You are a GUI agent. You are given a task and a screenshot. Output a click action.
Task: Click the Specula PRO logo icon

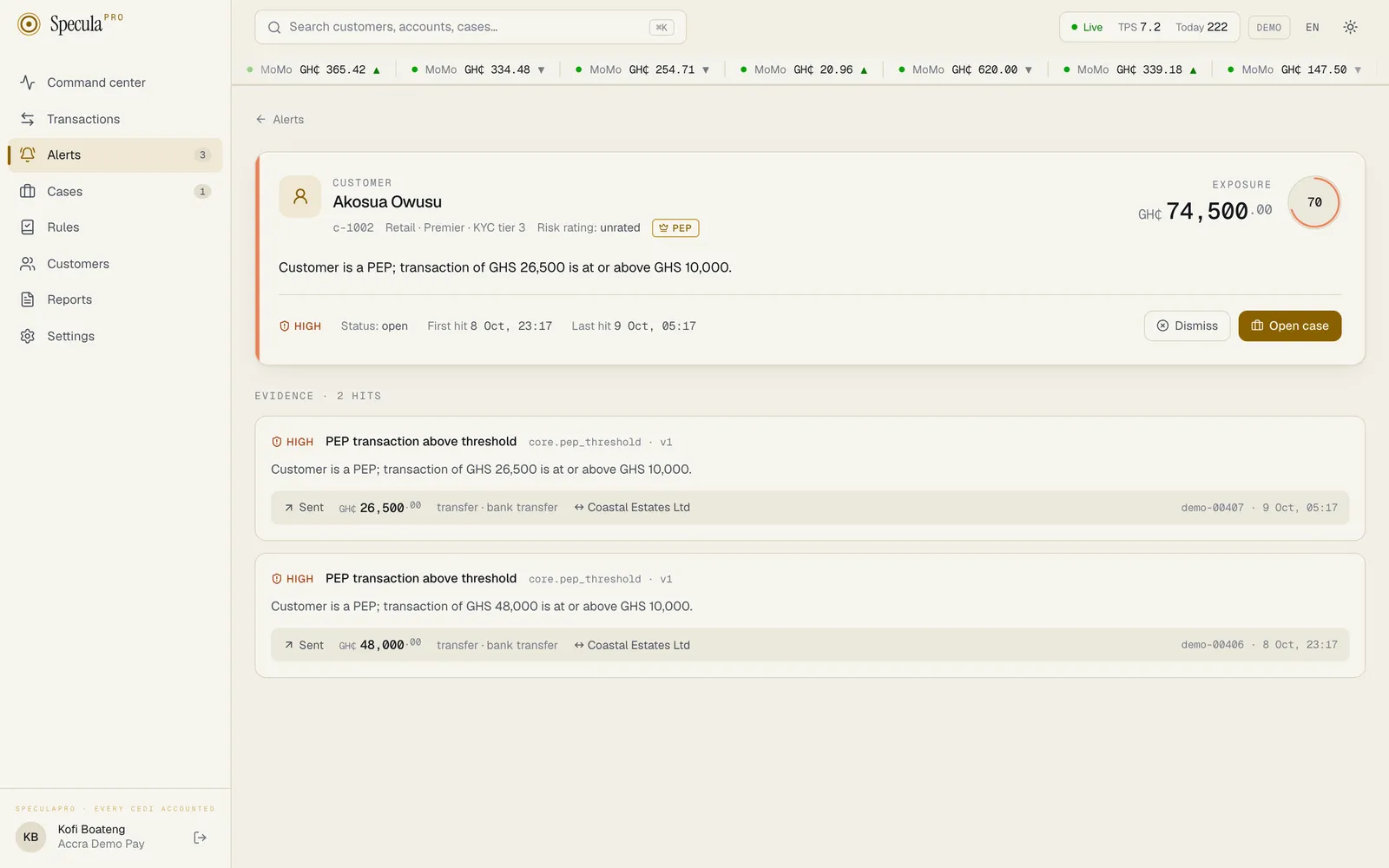pyautogui.click(x=29, y=24)
